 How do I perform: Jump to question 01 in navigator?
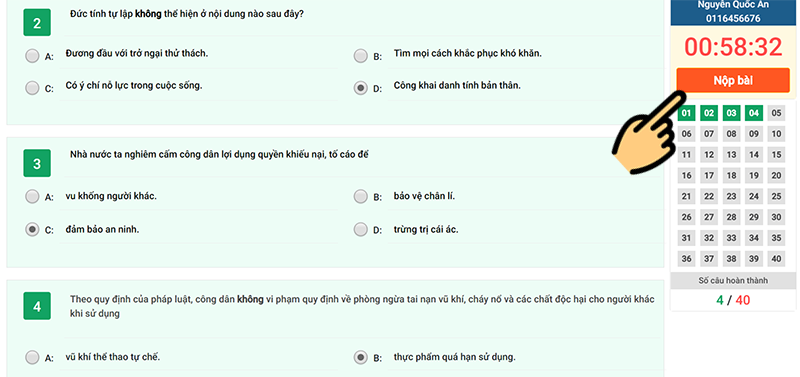687,113
